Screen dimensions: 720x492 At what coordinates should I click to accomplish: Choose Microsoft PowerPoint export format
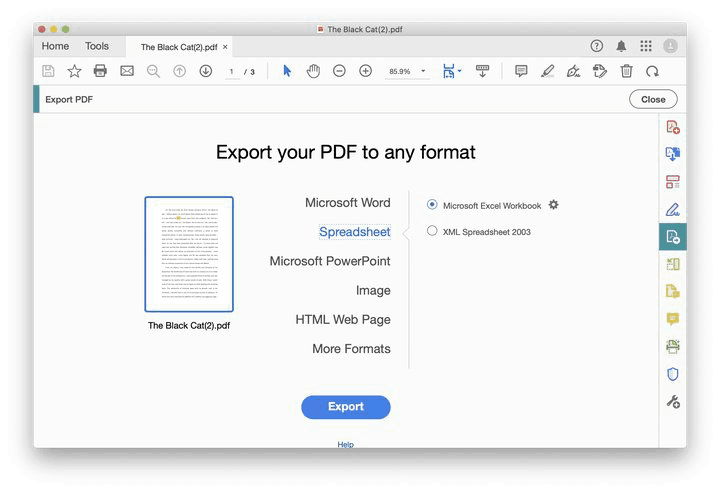click(330, 261)
